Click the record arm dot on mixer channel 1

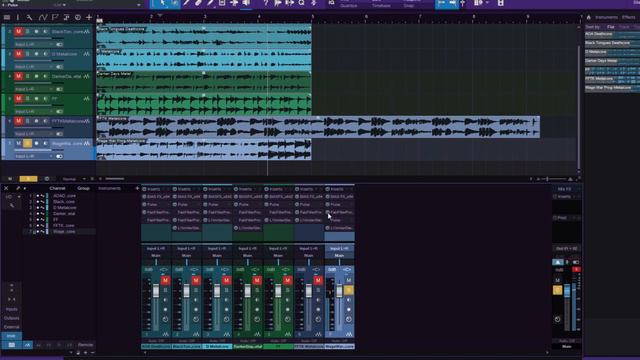click(165, 309)
